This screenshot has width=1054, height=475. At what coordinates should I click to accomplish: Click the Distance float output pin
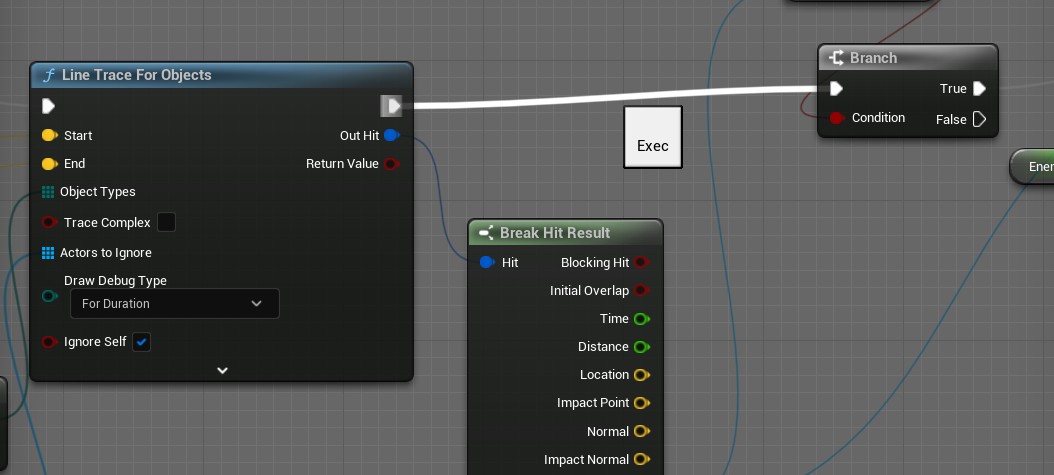[642, 347]
